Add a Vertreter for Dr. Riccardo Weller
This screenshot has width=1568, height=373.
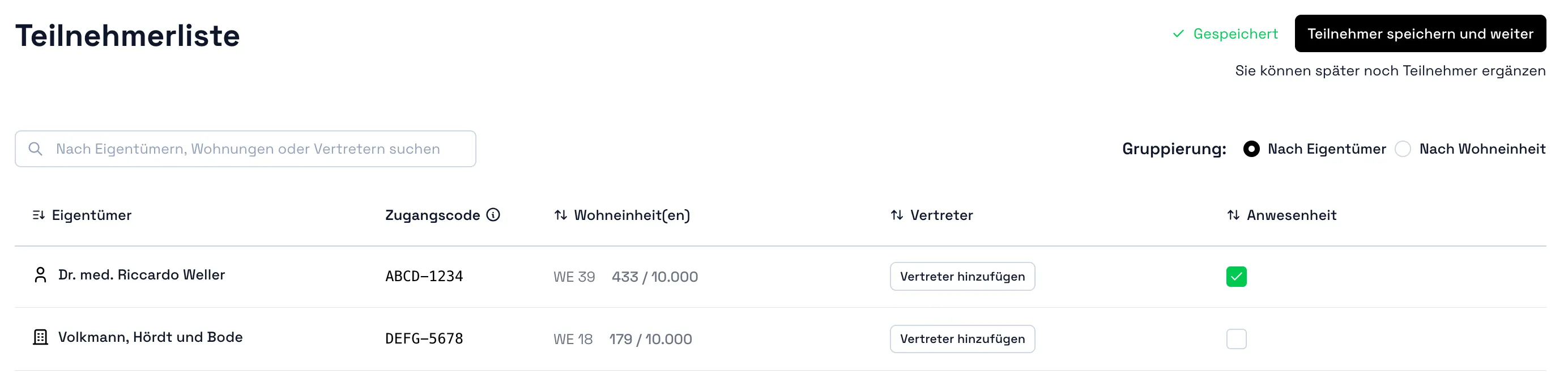coord(962,276)
